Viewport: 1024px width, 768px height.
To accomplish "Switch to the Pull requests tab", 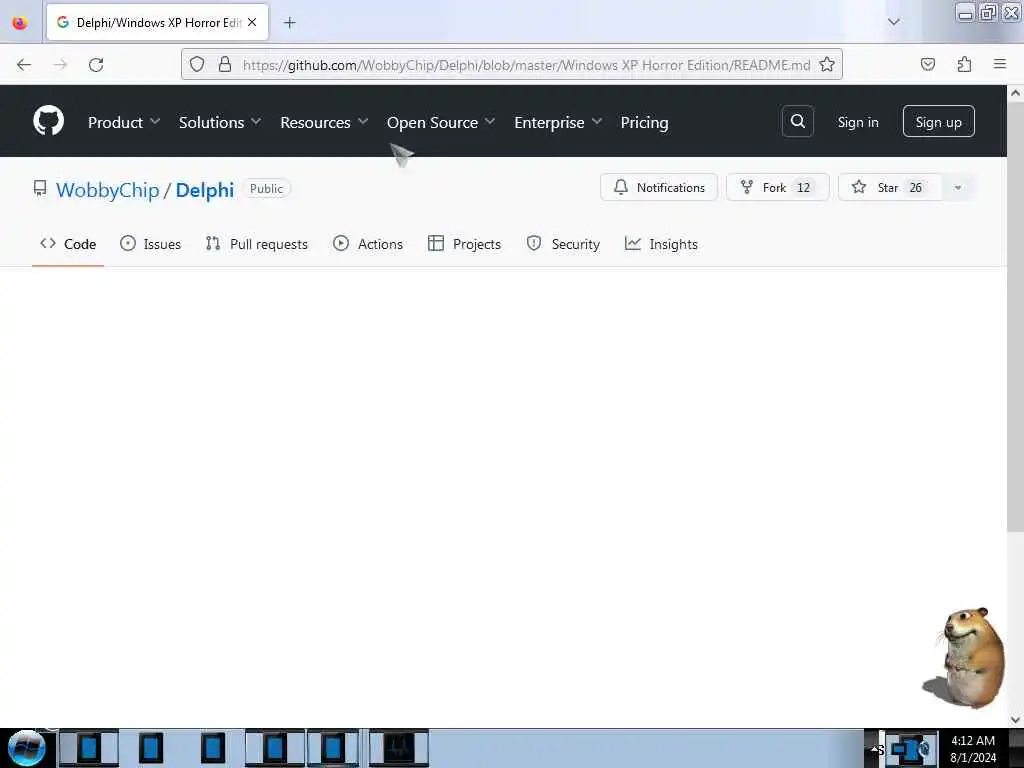I will [257, 244].
